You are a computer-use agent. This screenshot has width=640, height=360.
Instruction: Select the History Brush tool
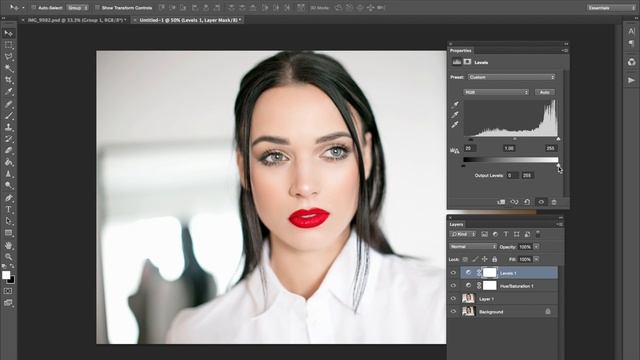pos(9,139)
